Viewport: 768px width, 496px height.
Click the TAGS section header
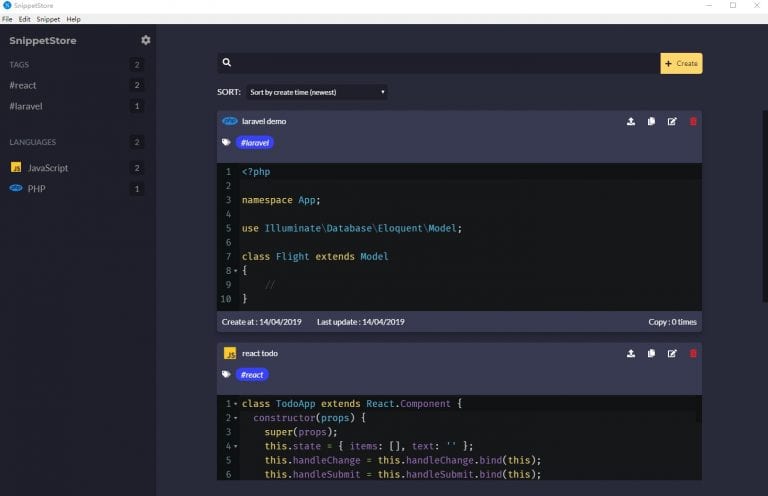pyautogui.click(x=19, y=65)
